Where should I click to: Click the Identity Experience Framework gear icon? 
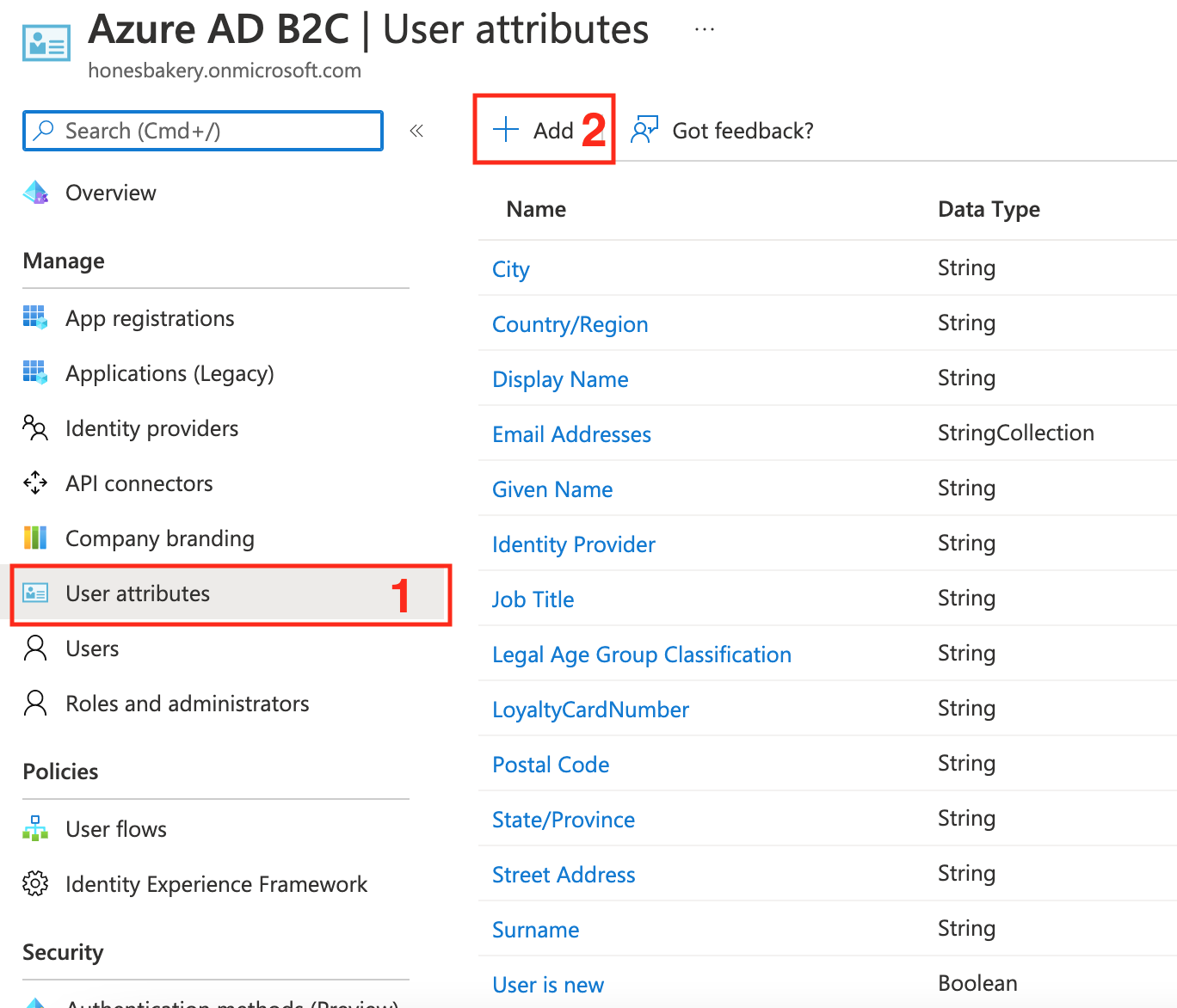click(35, 883)
